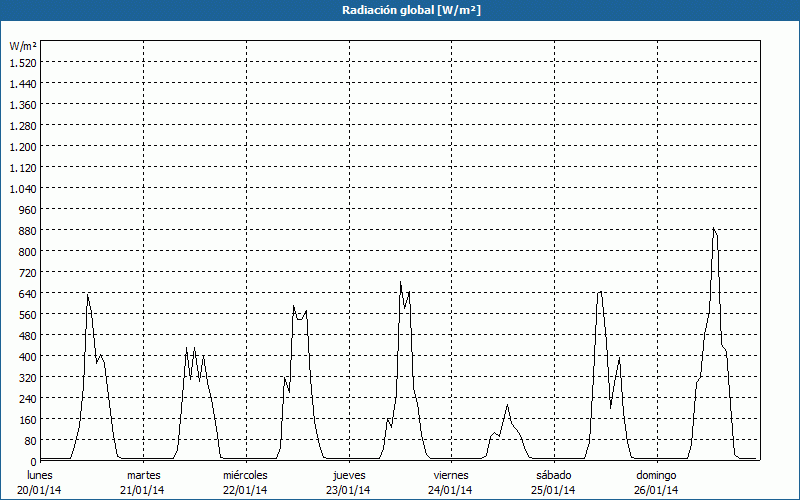Click the 'Radiación global [W/m²]' chart title
The width and height of the screenshot is (800, 500).
tap(400, 10)
